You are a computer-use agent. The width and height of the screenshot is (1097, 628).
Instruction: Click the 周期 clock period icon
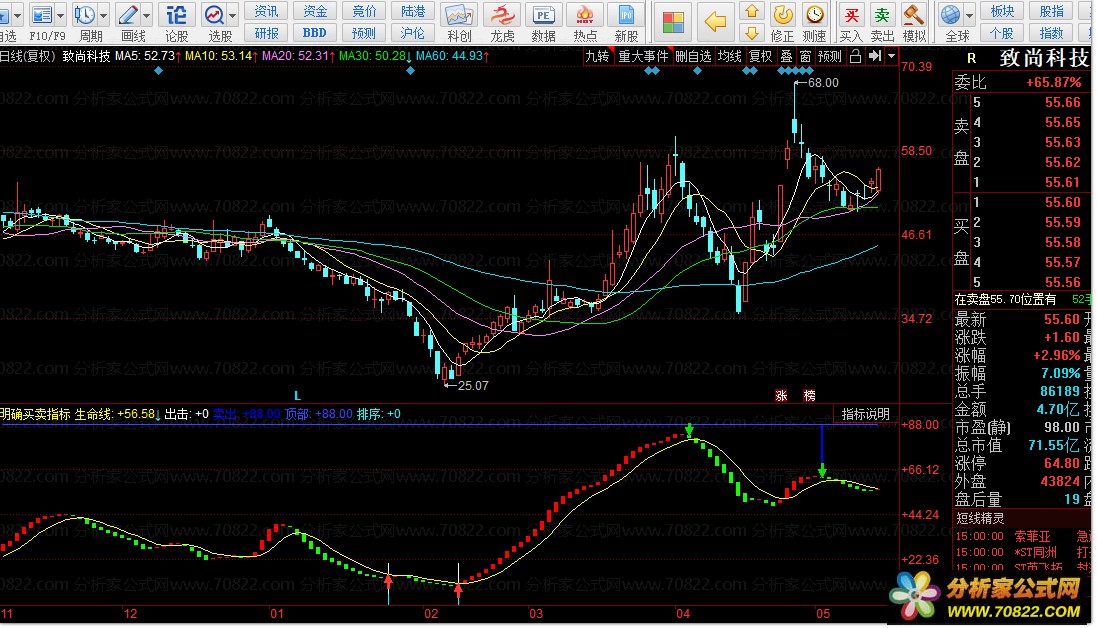(x=85, y=15)
